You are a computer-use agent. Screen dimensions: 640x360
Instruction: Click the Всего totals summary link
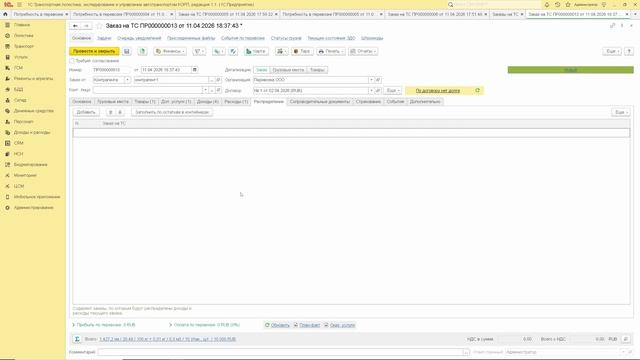[167, 339]
